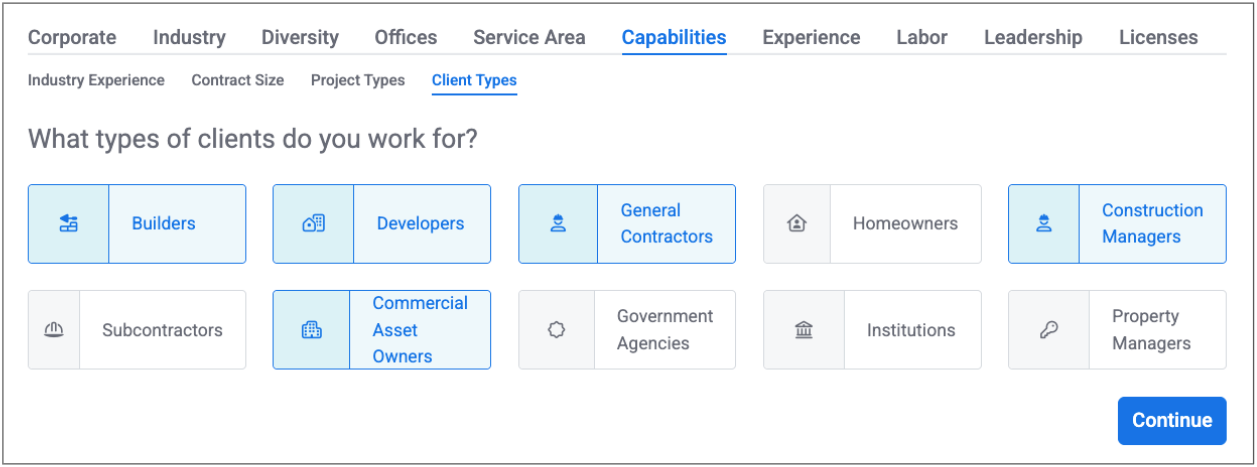Toggle the Commercial Asset Owners option
This screenshot has height=467, width=1257.
point(419,330)
